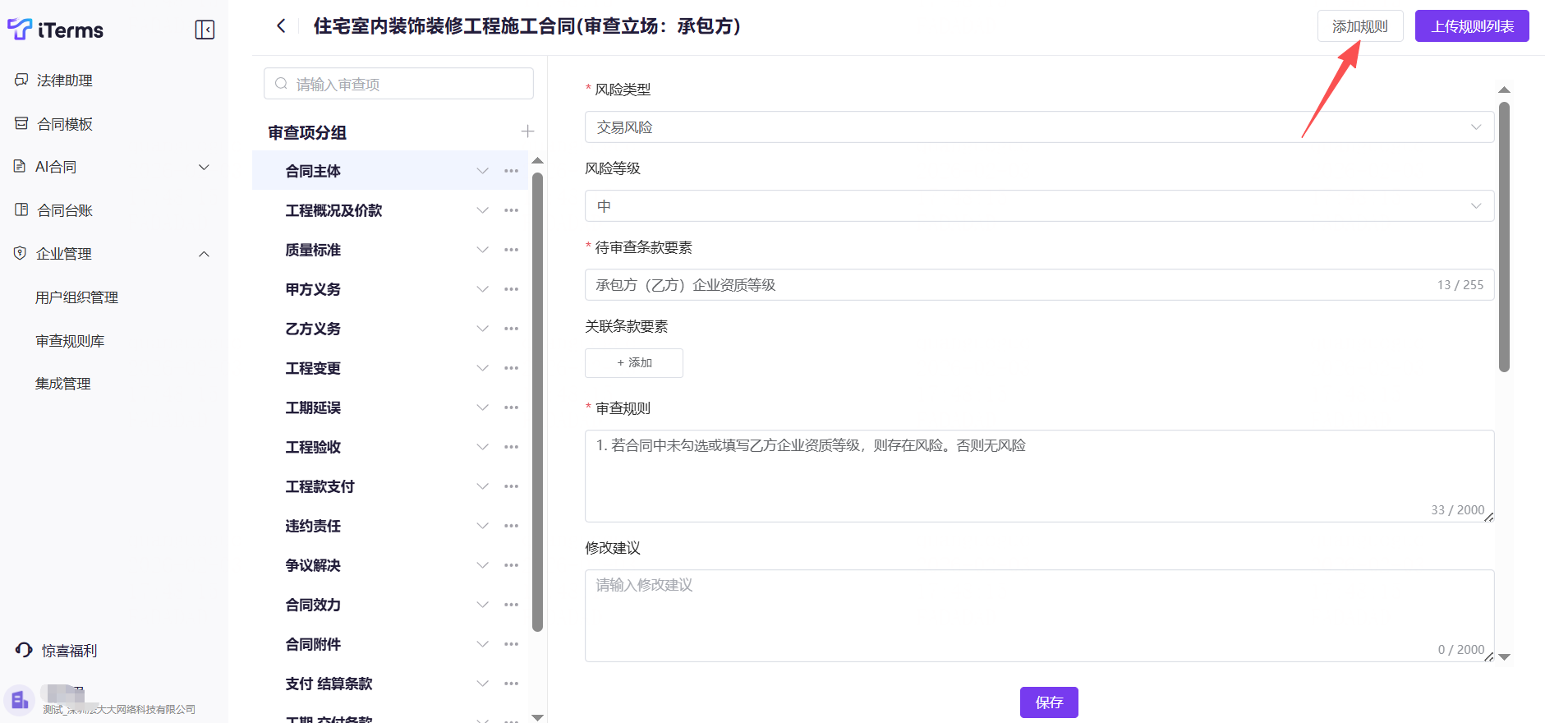Expand the 合同效力 group
The width and height of the screenshot is (1568, 723).
coord(482,605)
